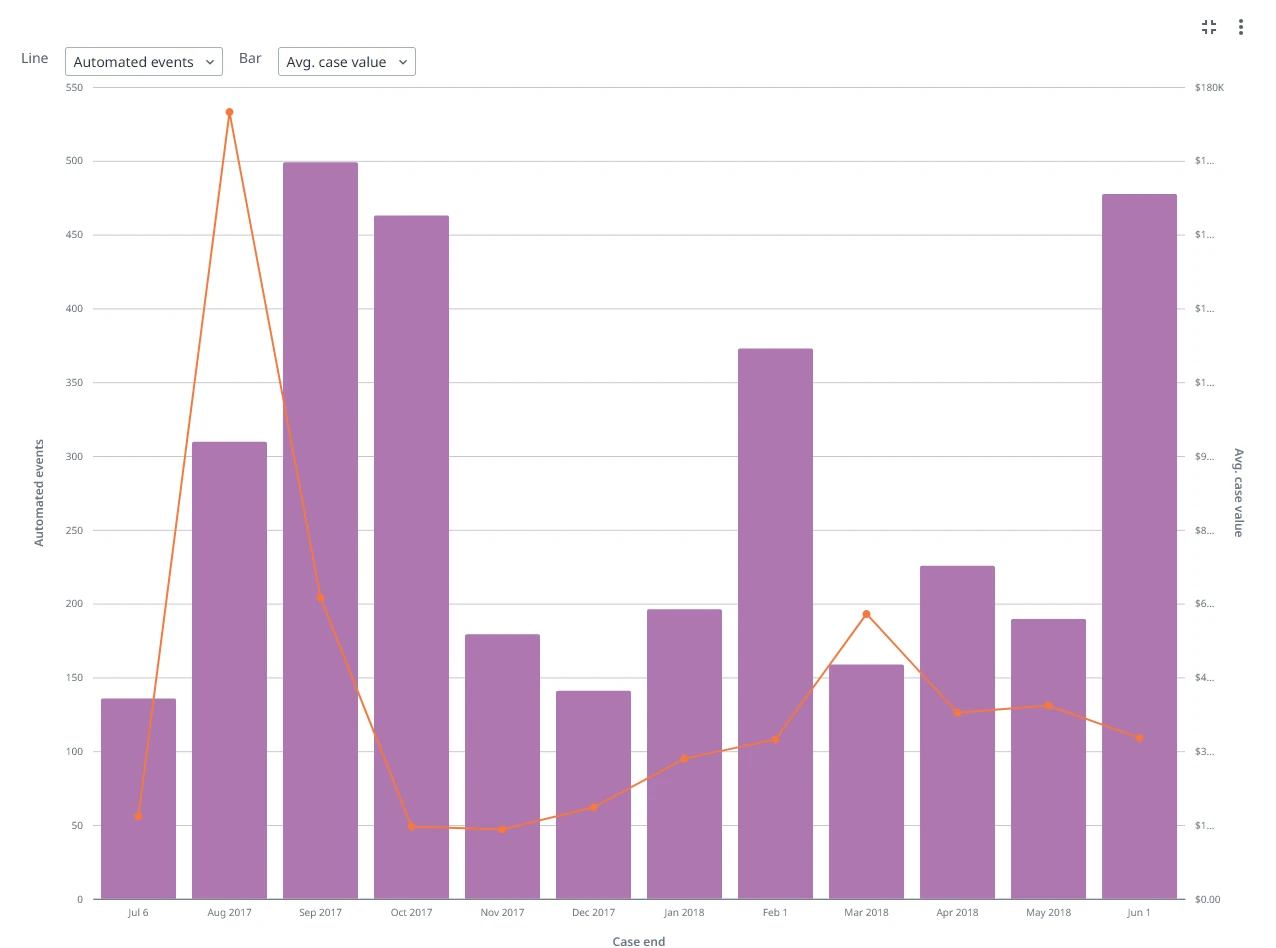Click the May 2018 orange line point
The height and width of the screenshot is (948, 1276).
(x=1048, y=705)
